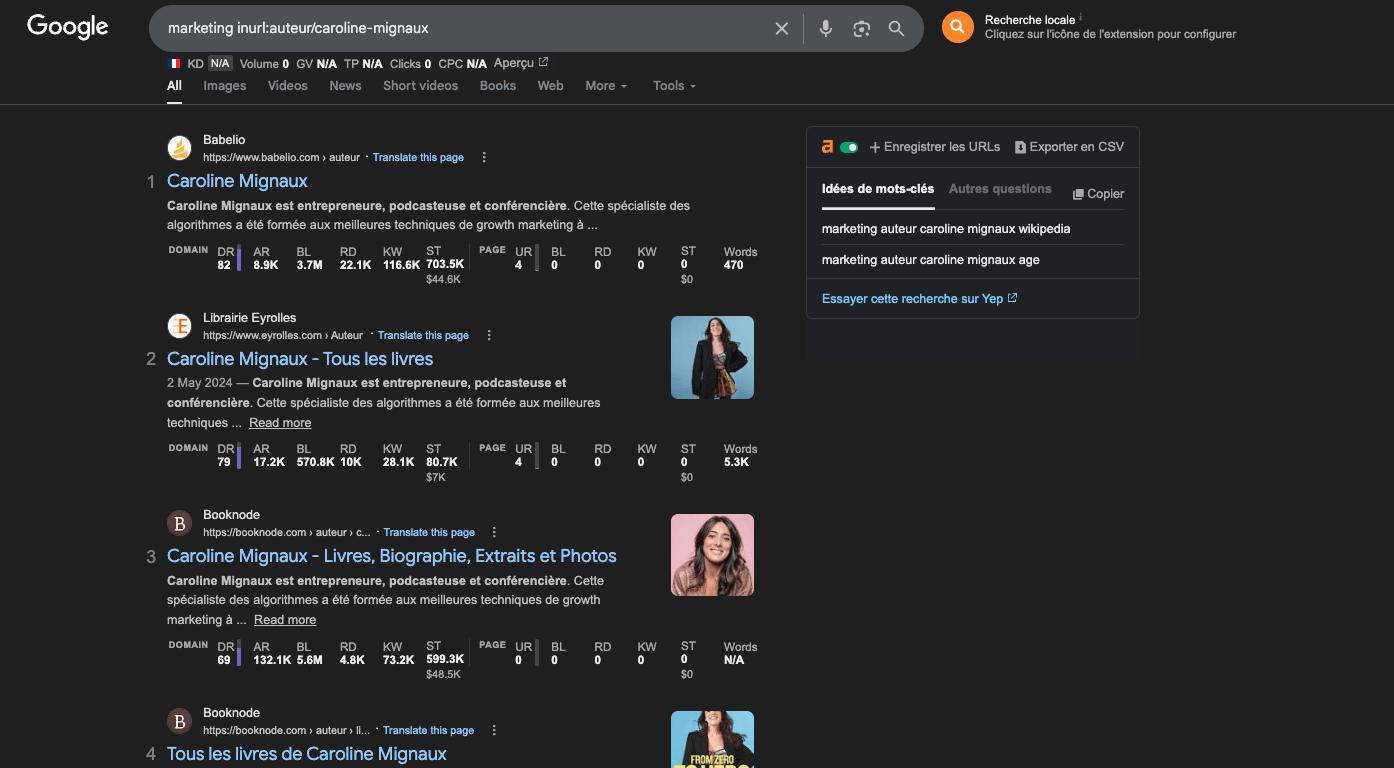Click the Recherche locale extension icon
1394x768 pixels.
coord(956,27)
